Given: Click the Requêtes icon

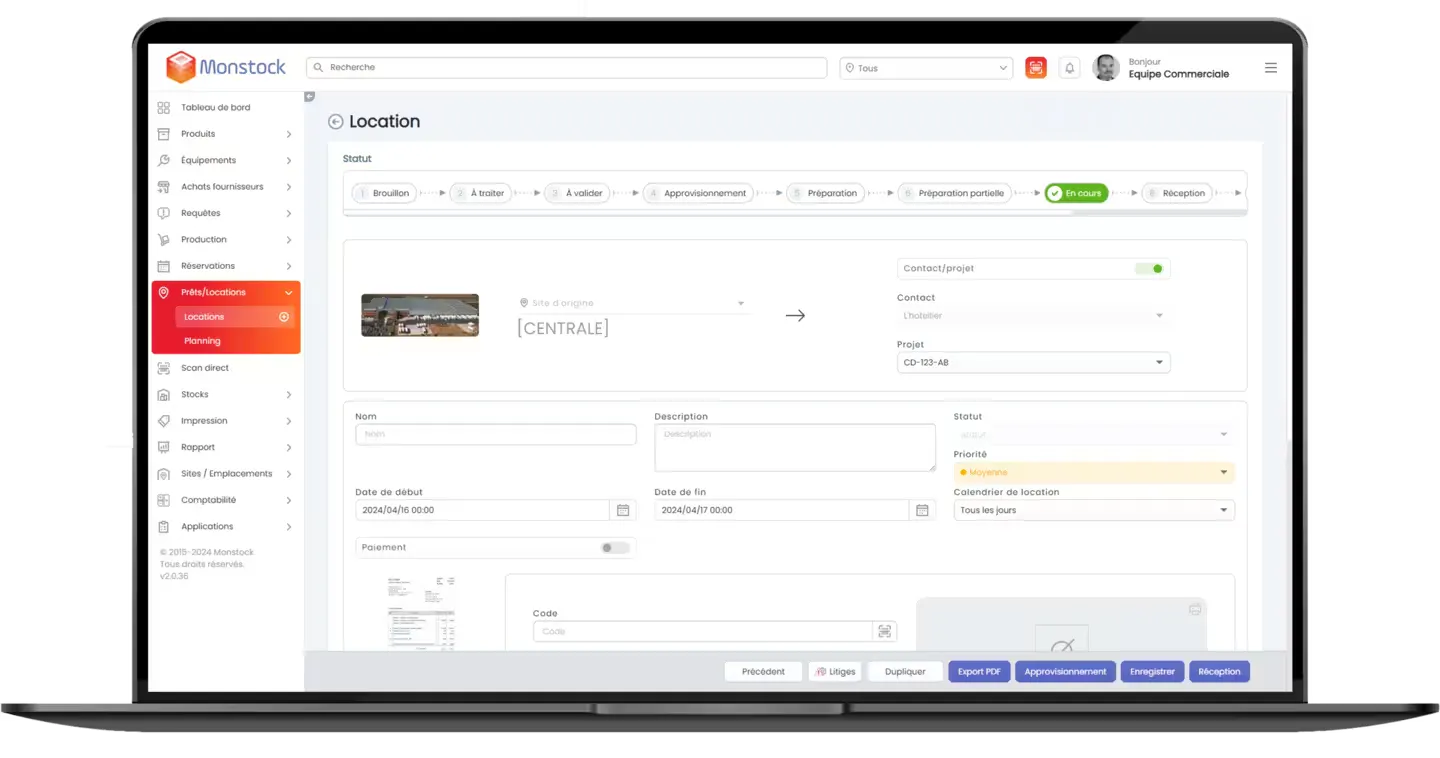Looking at the screenshot, I should [x=164, y=213].
